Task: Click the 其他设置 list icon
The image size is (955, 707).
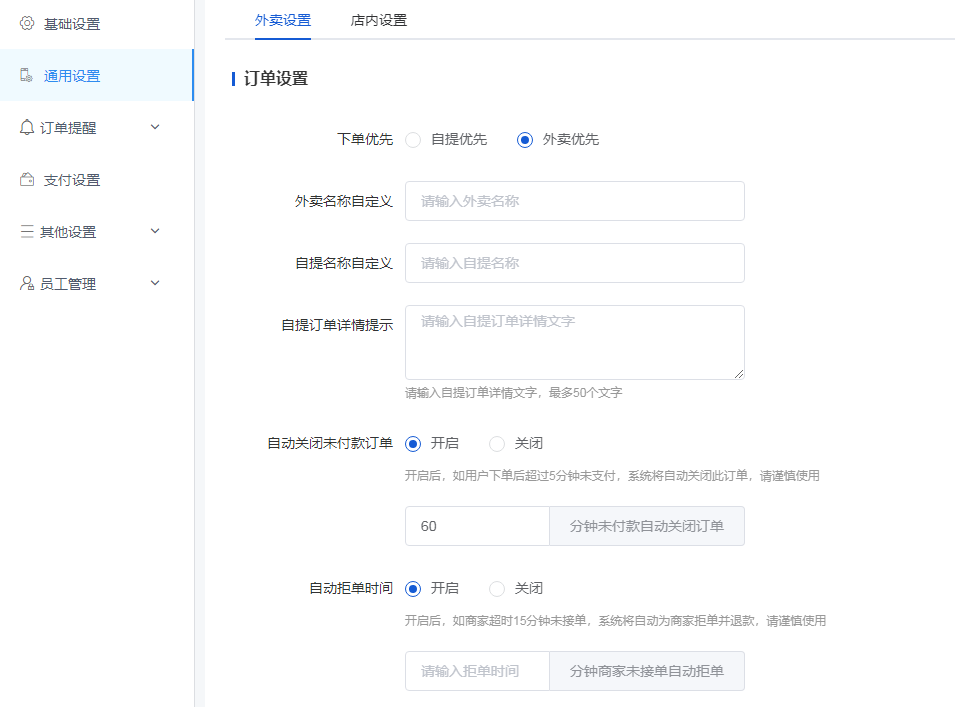Action: (27, 231)
